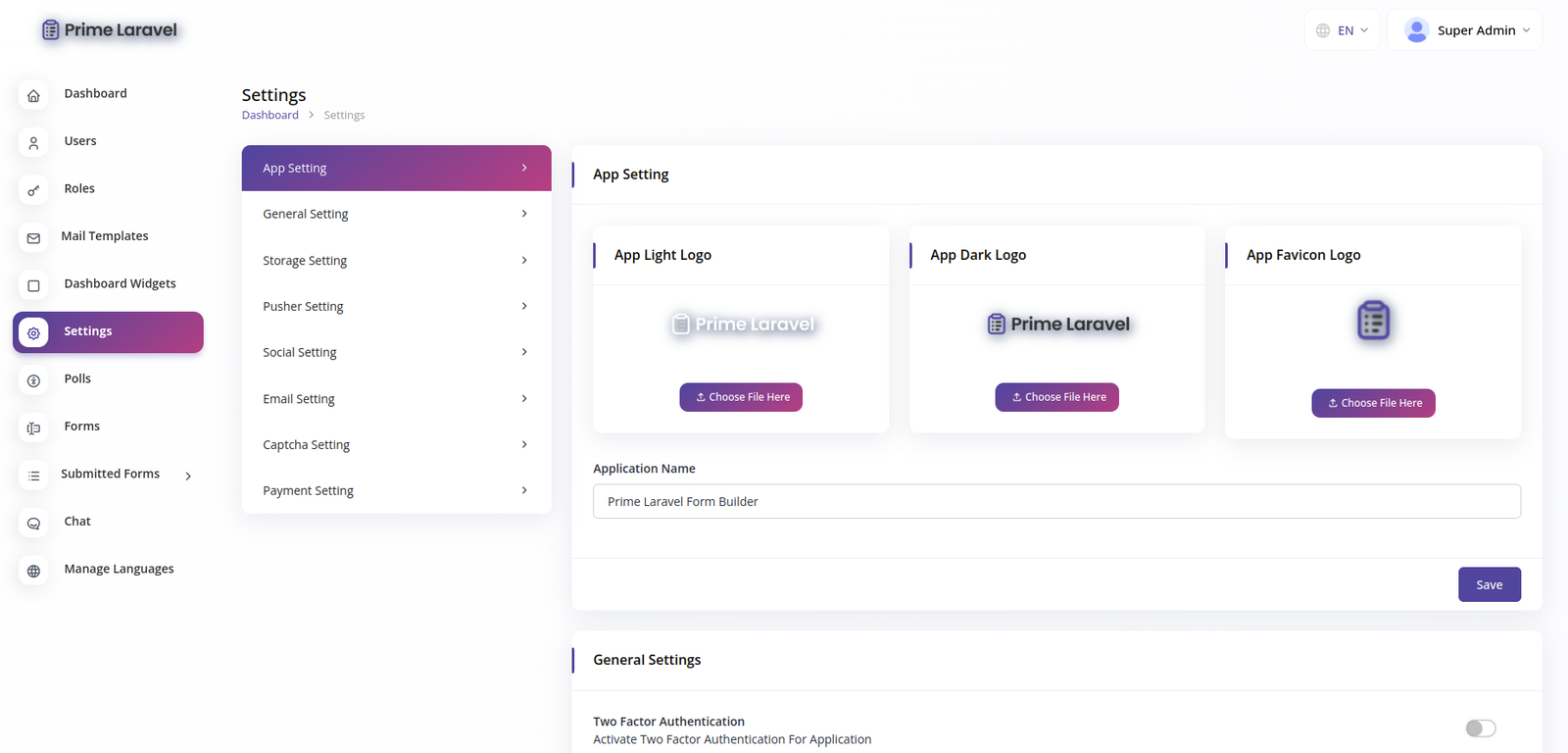Image resolution: width=1568 pixels, height=753 pixels.
Task: Click the Dashboard home icon in sidebar
Action: [x=33, y=95]
